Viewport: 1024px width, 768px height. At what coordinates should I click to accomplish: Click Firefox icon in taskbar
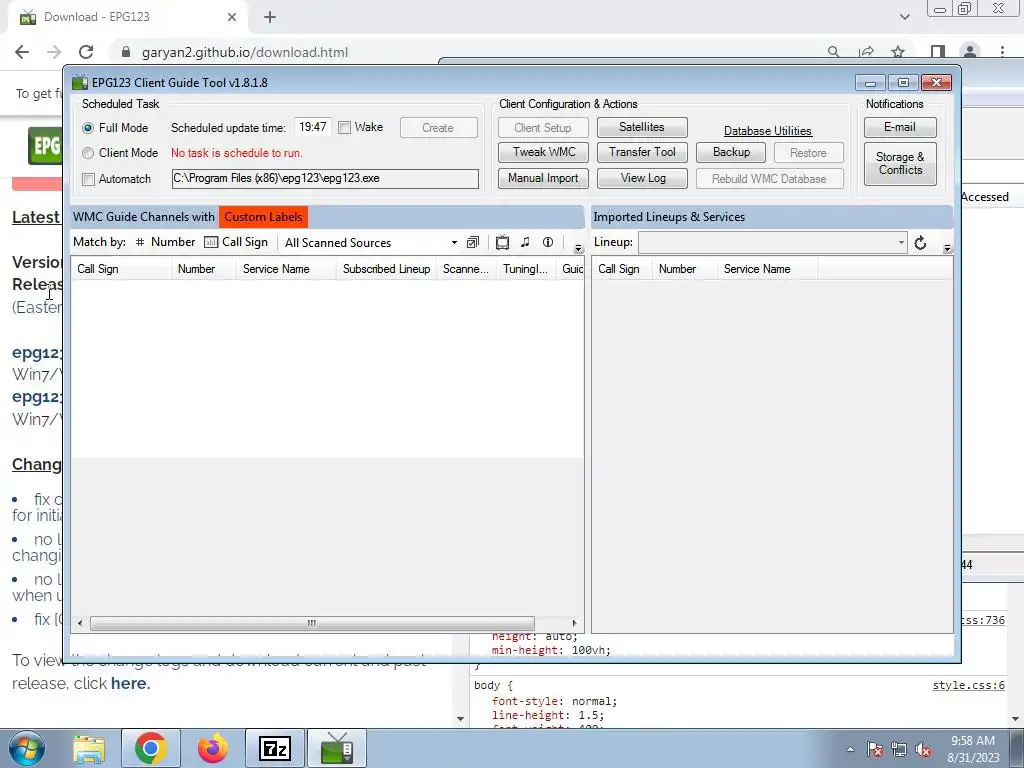pos(213,748)
